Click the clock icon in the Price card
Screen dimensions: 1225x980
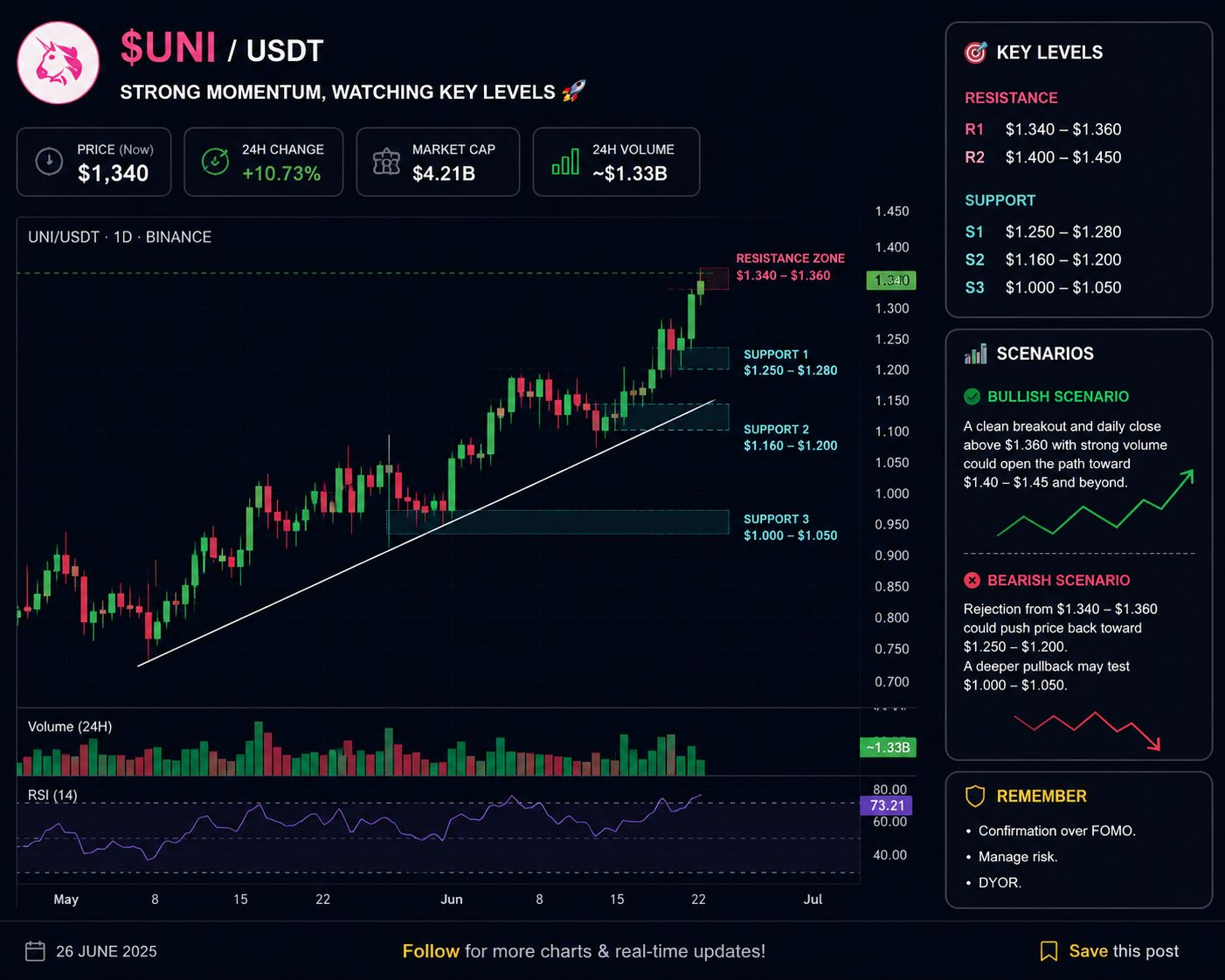49,162
